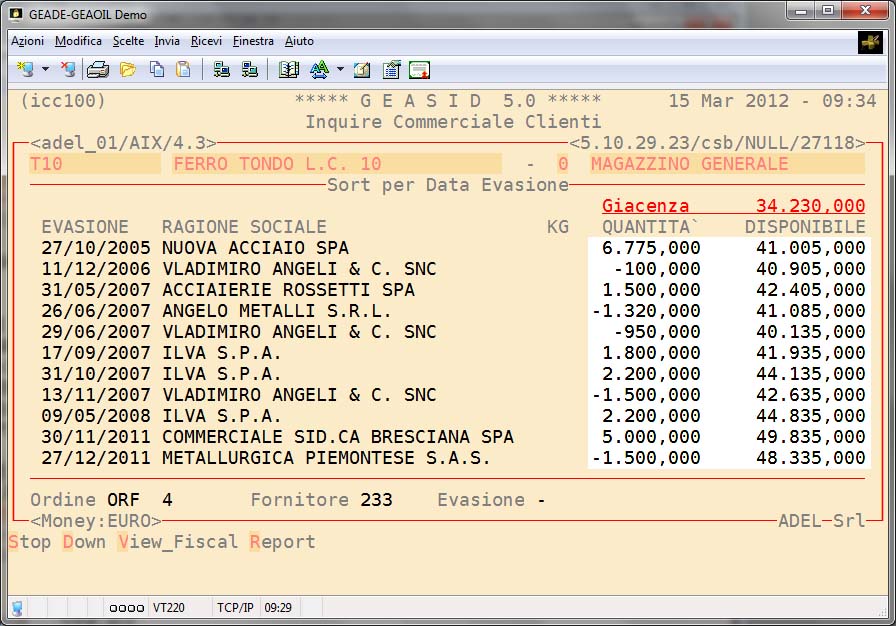The image size is (896, 626).
Task: Open the dropdown arrow beside new connection
Action: point(45,70)
